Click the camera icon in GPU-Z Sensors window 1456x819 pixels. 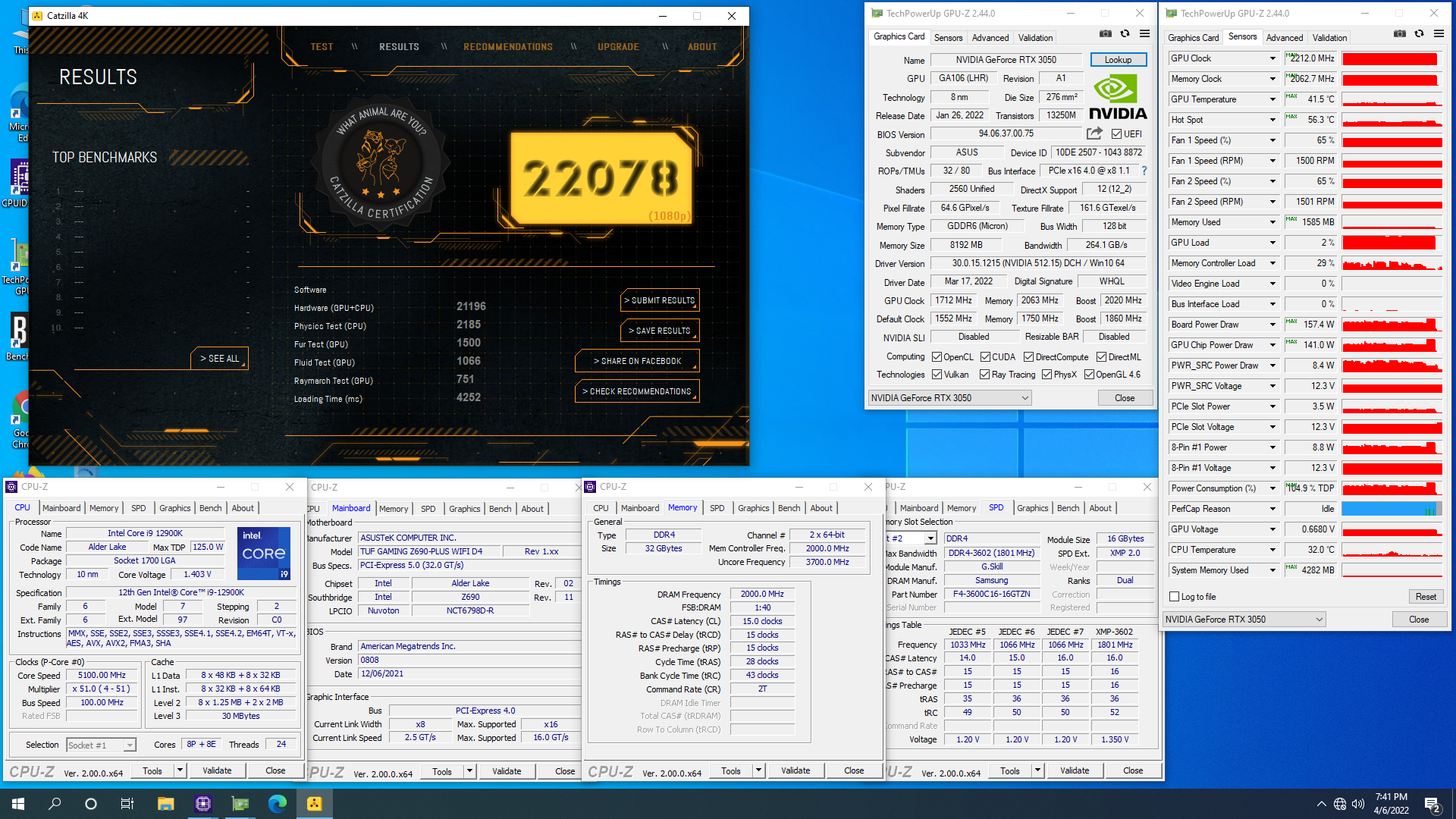pos(1400,34)
